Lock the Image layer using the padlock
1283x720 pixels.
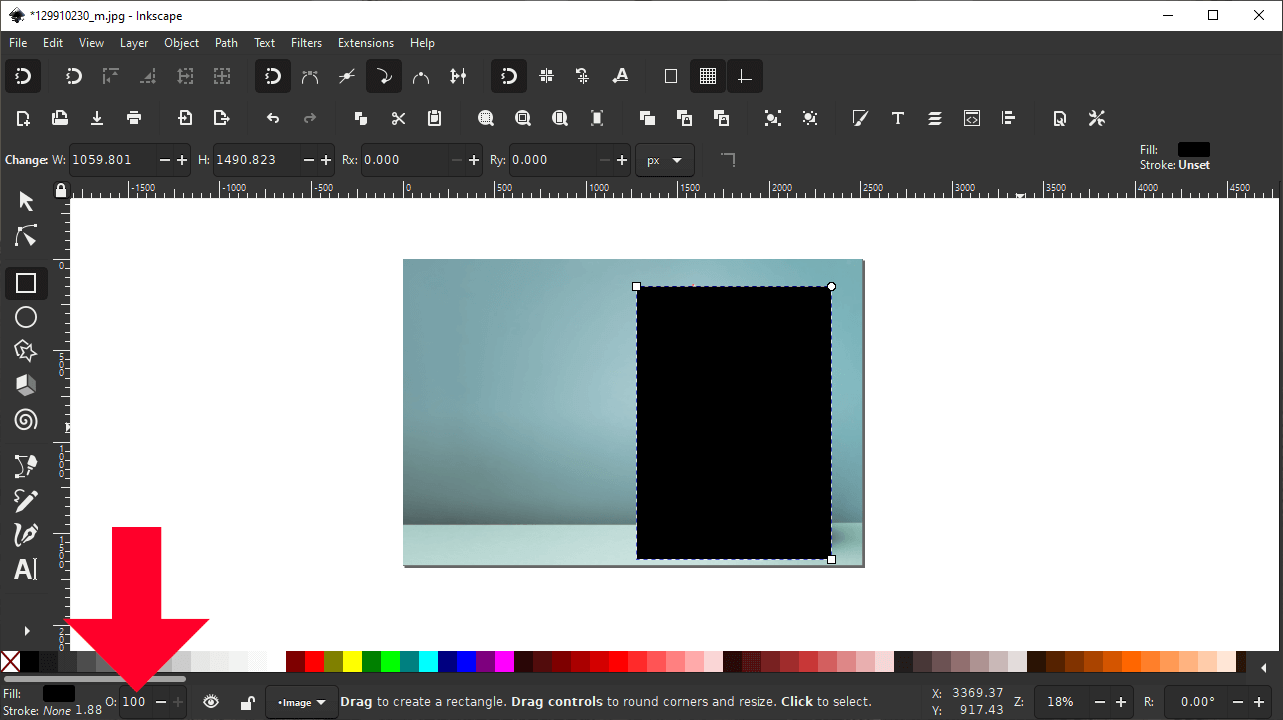point(246,701)
